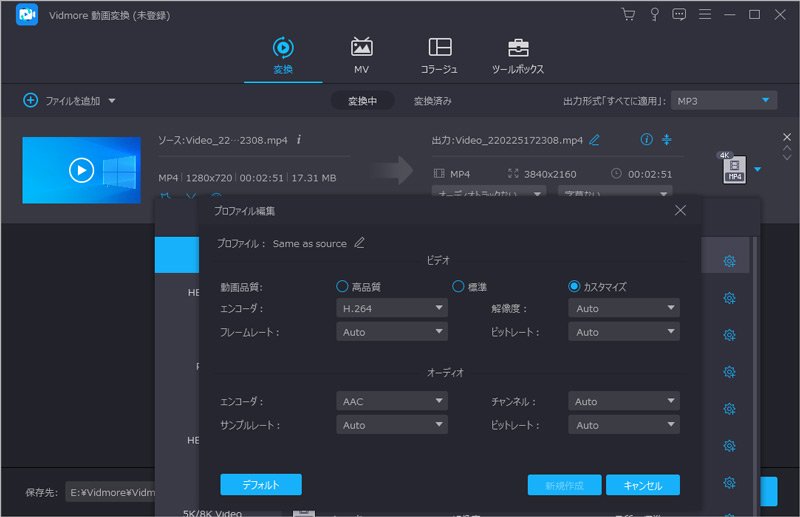Click the デフォルト button
The width and height of the screenshot is (800, 517).
pos(261,484)
